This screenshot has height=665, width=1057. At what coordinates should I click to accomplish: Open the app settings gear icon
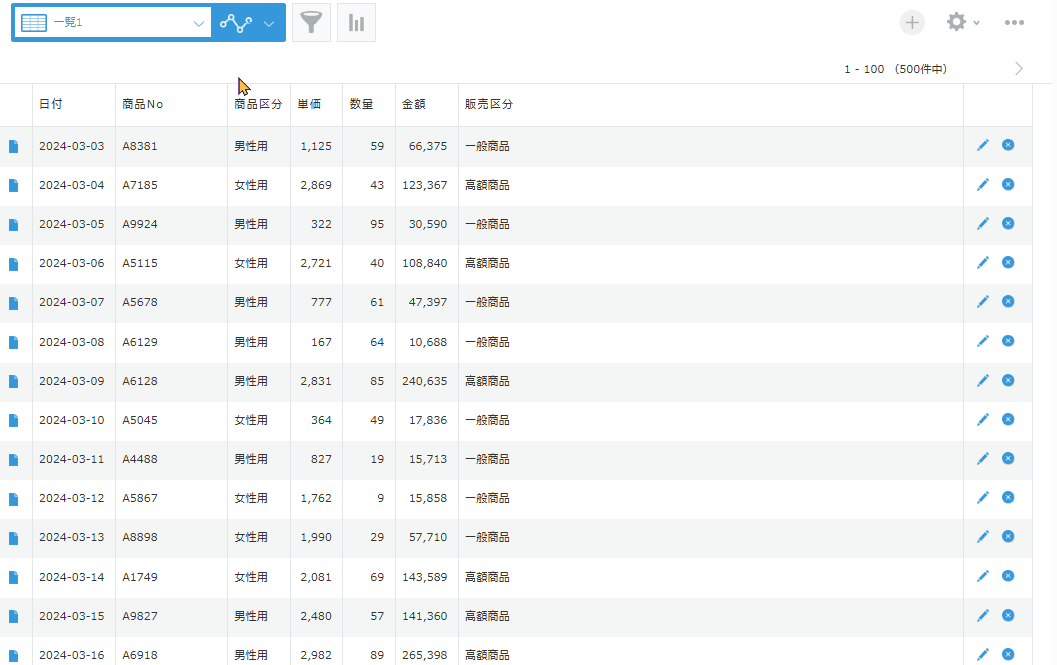point(956,22)
